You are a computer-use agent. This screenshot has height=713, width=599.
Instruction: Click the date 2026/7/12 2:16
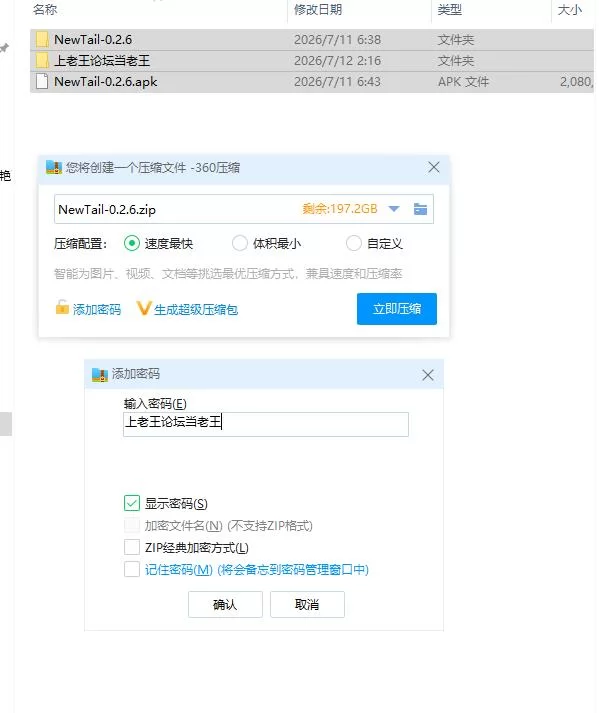(337, 60)
